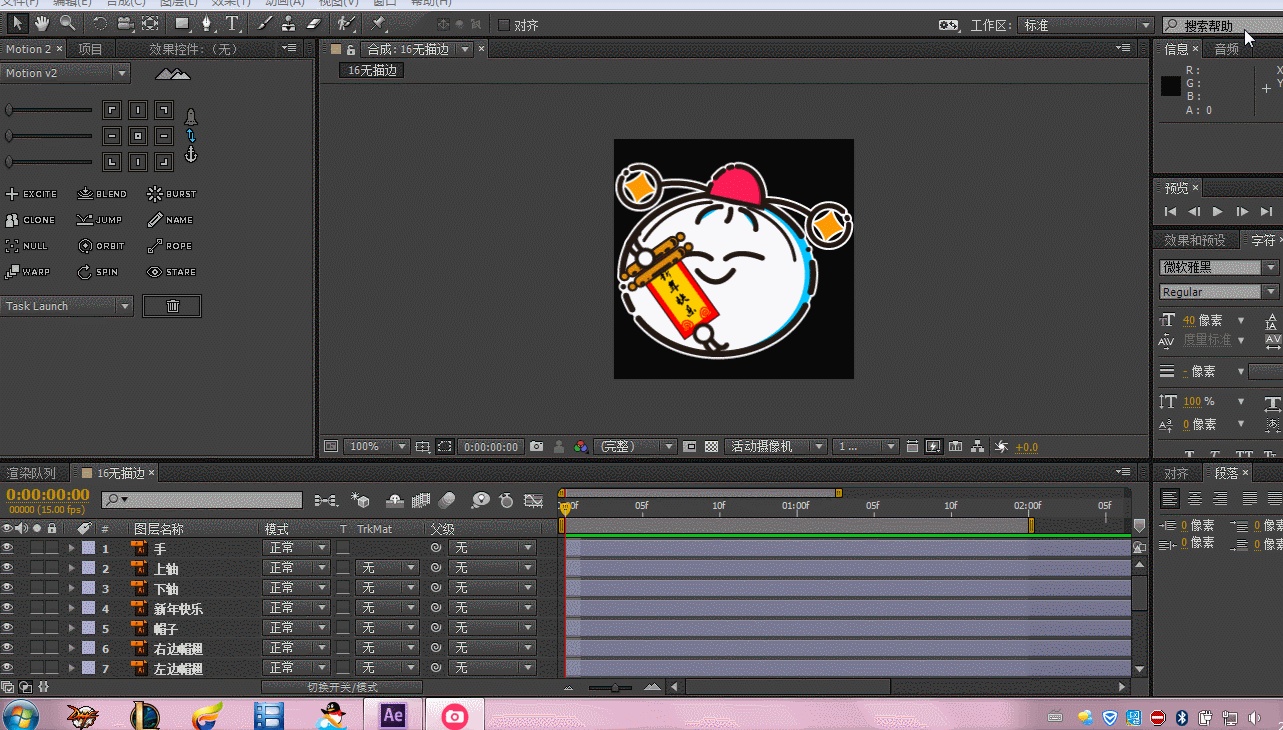This screenshot has width=1283, height=730.
Task: Click the EXCITE icon in Motion 2
Action: pyautogui.click(x=13, y=194)
